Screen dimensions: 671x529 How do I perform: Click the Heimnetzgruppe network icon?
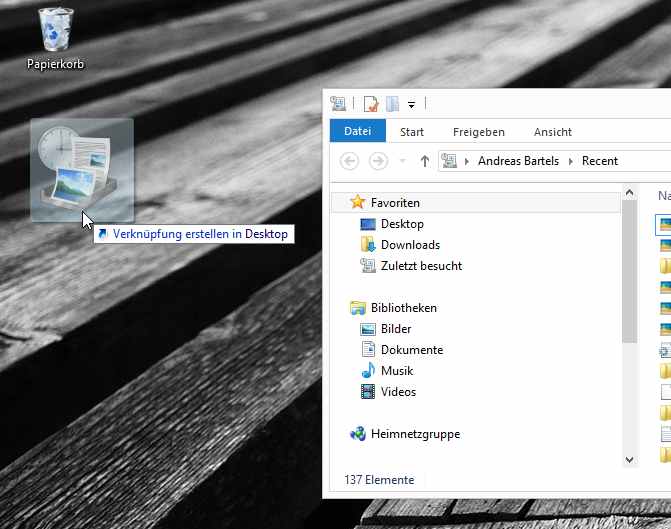pyautogui.click(x=358, y=434)
